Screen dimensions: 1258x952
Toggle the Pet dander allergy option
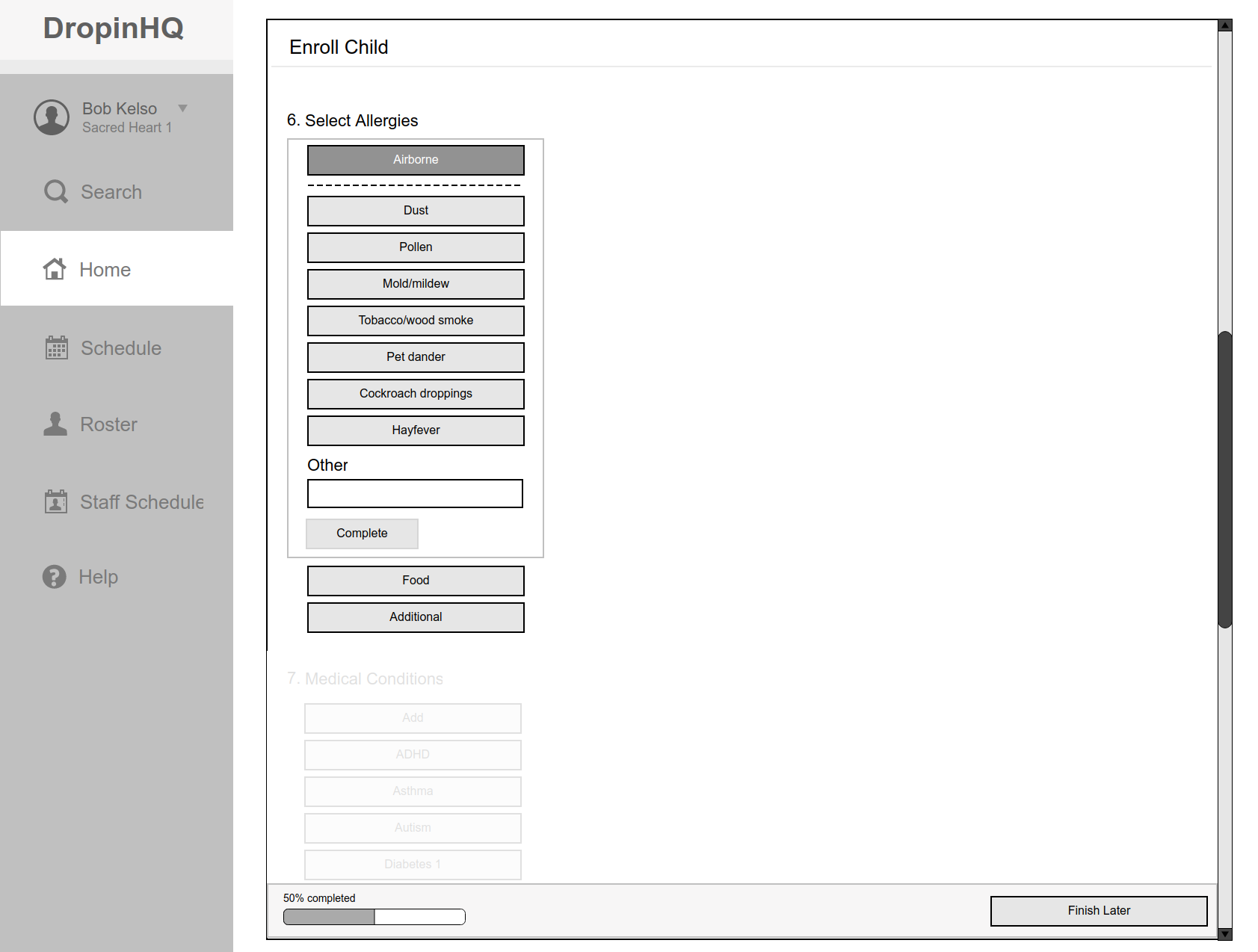coord(416,357)
